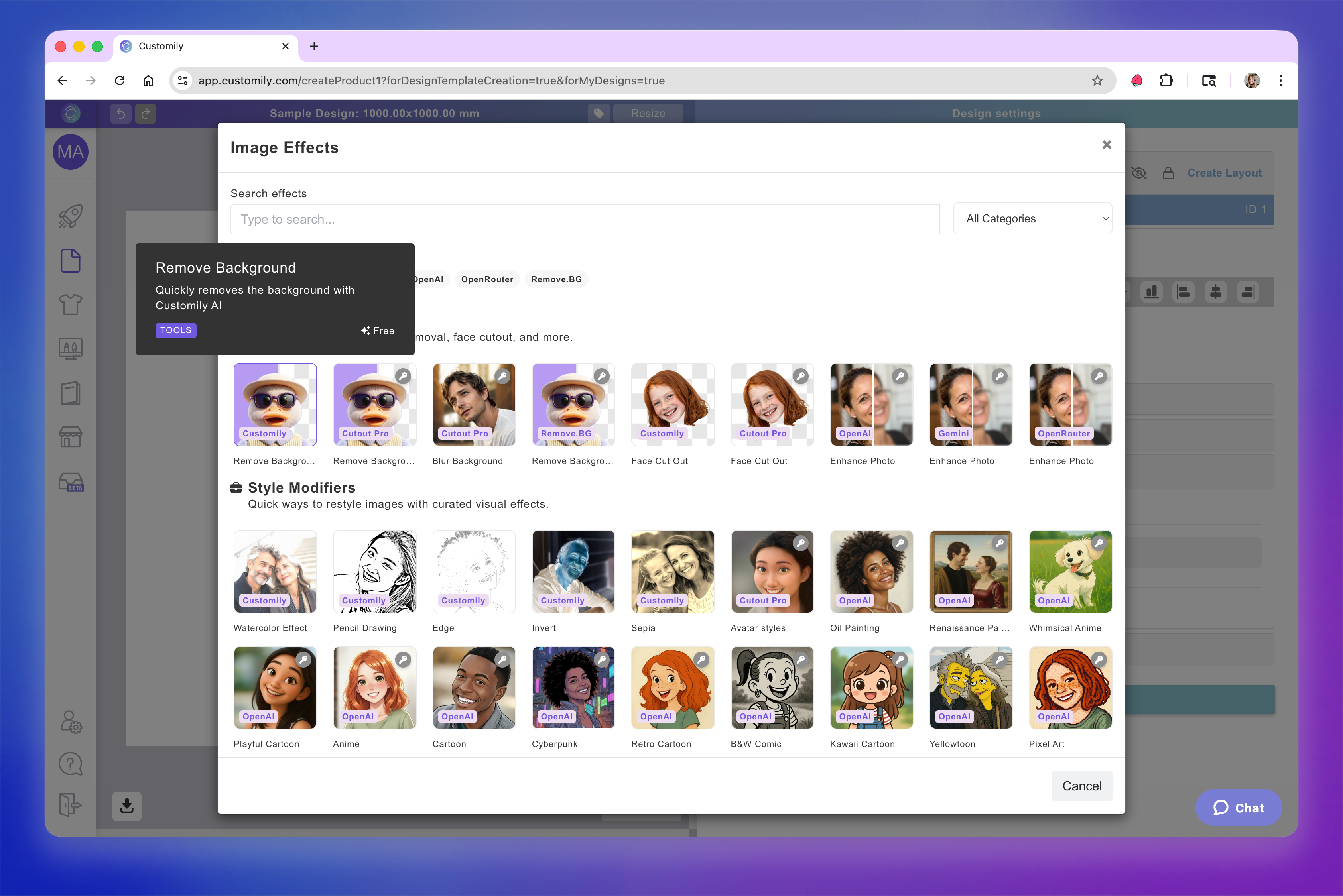Open the t-shirt products sidebar icon
The width and height of the screenshot is (1343, 896).
[70, 305]
